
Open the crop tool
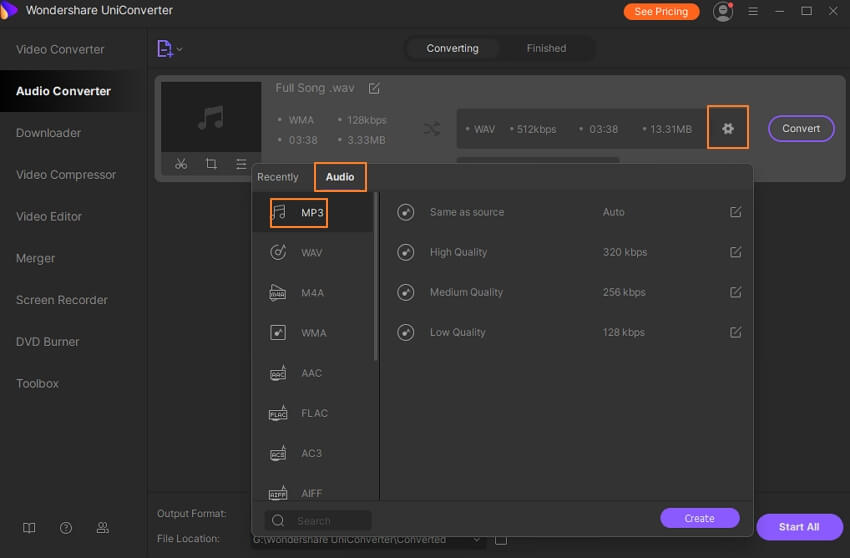[211, 163]
